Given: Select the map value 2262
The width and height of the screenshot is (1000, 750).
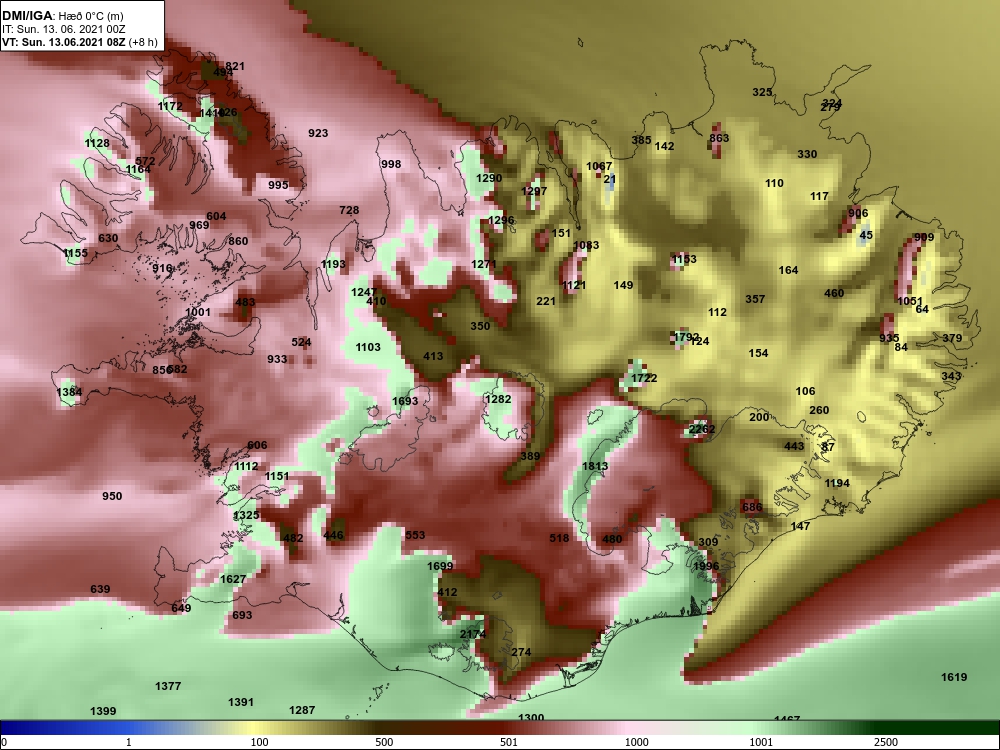Looking at the screenshot, I should [x=702, y=429].
